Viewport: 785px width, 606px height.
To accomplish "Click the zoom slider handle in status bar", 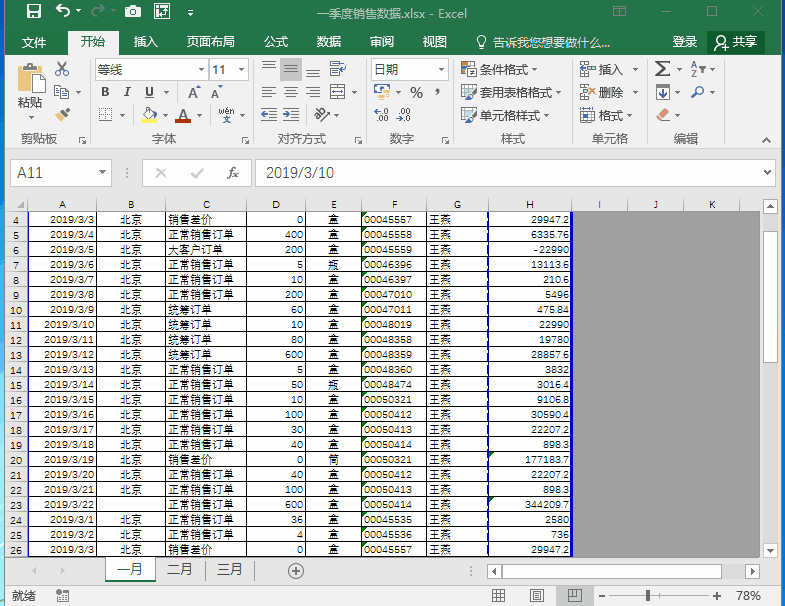I will coord(648,595).
